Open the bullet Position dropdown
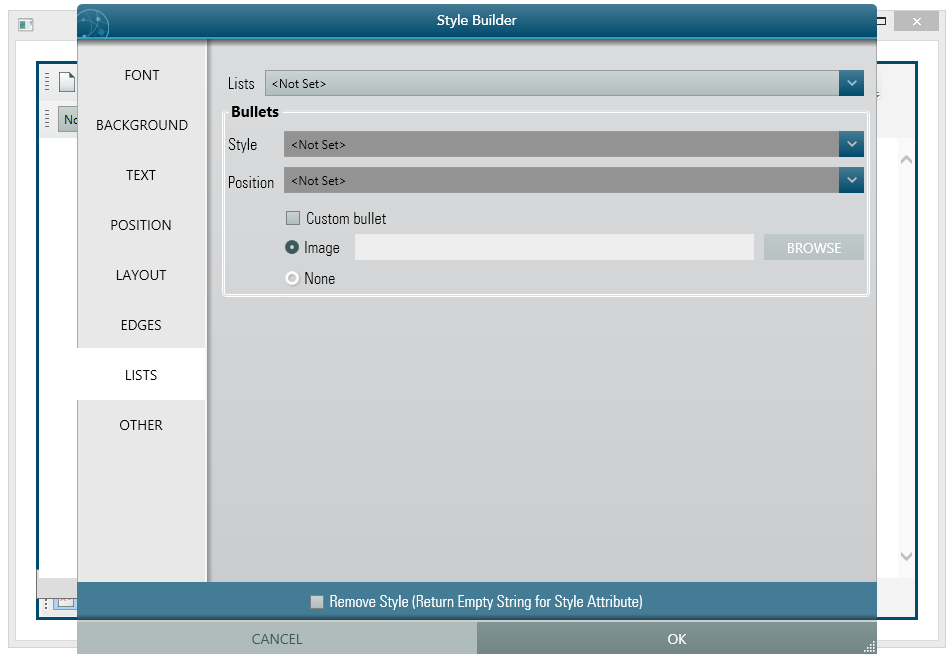 [x=851, y=180]
